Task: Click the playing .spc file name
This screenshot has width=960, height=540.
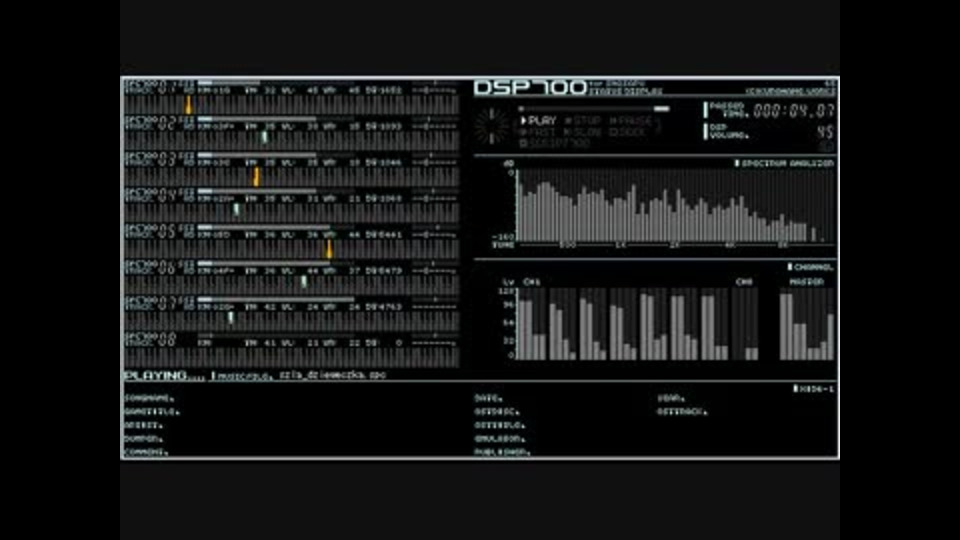Action: (x=332, y=375)
